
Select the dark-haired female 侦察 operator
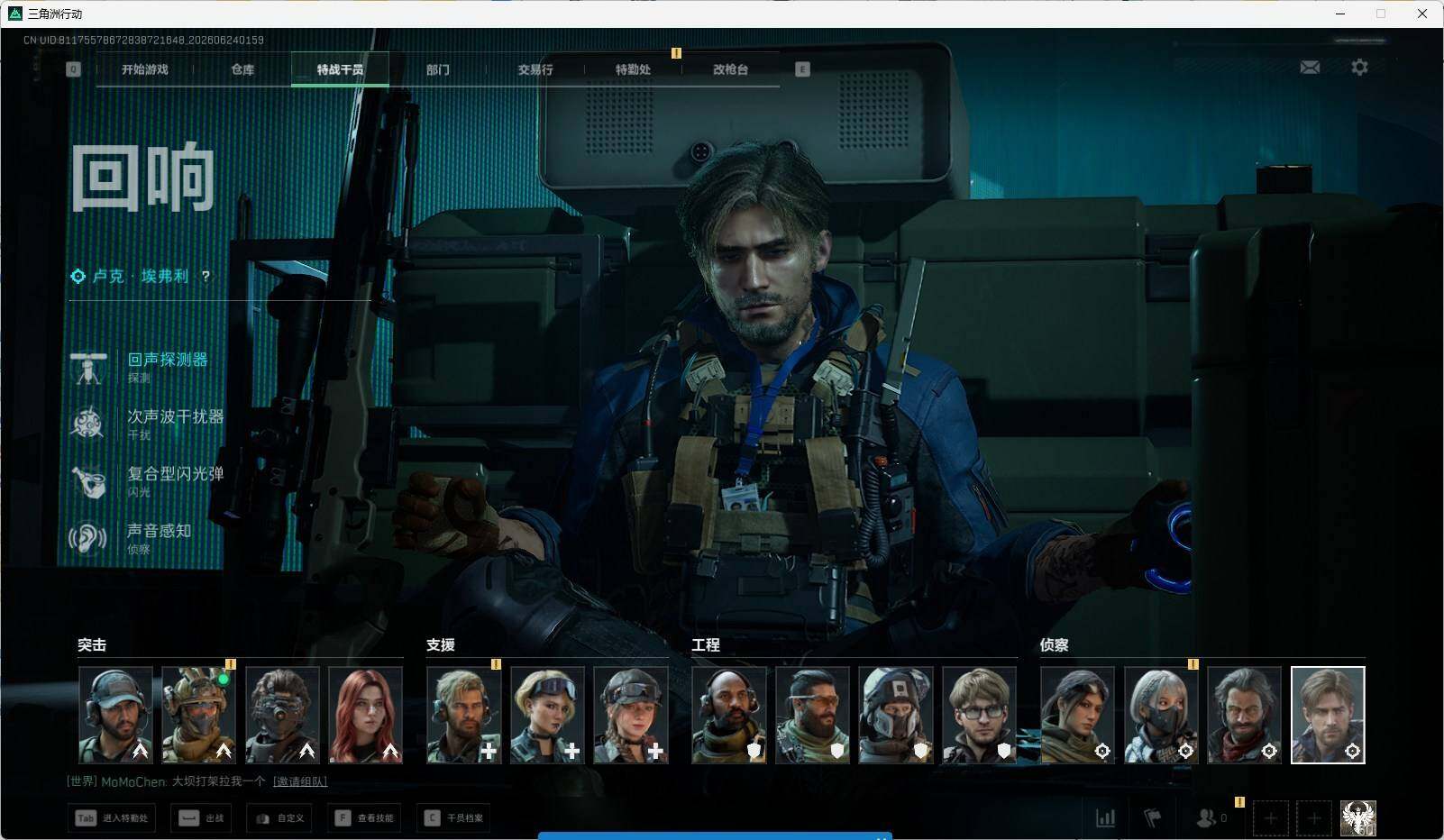coord(1077,715)
